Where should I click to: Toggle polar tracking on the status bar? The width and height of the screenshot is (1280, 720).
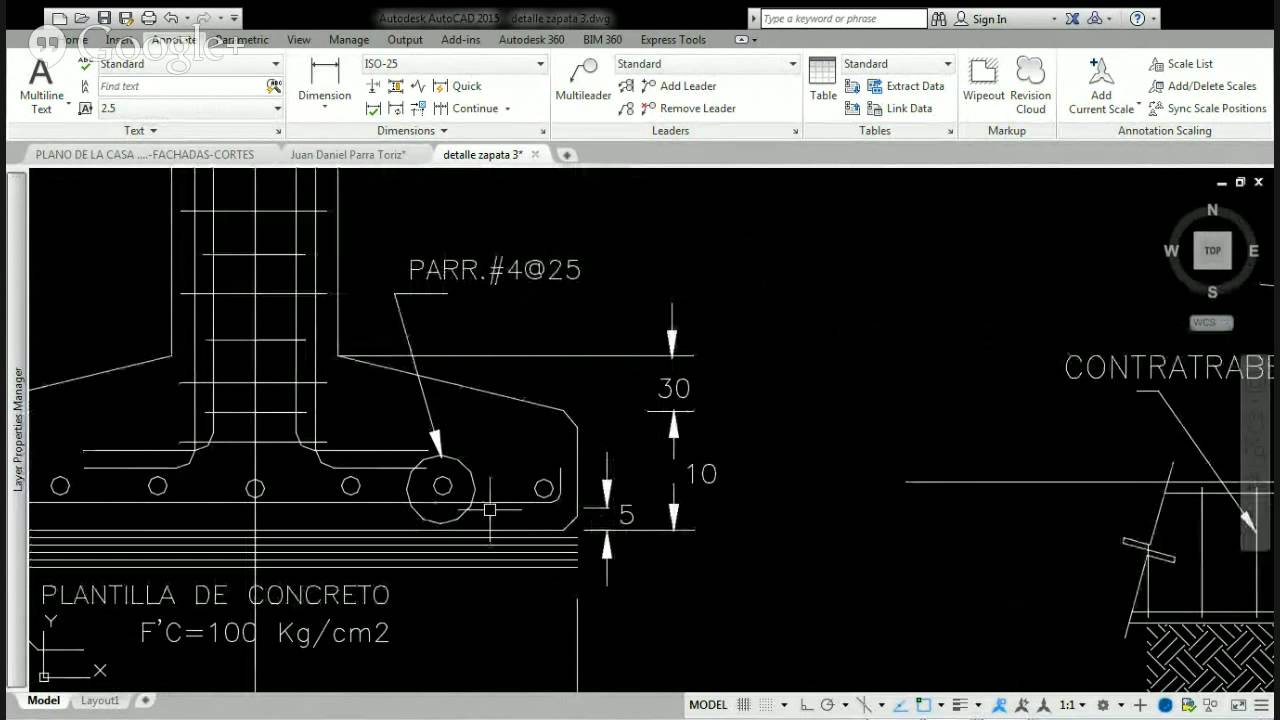[828, 705]
